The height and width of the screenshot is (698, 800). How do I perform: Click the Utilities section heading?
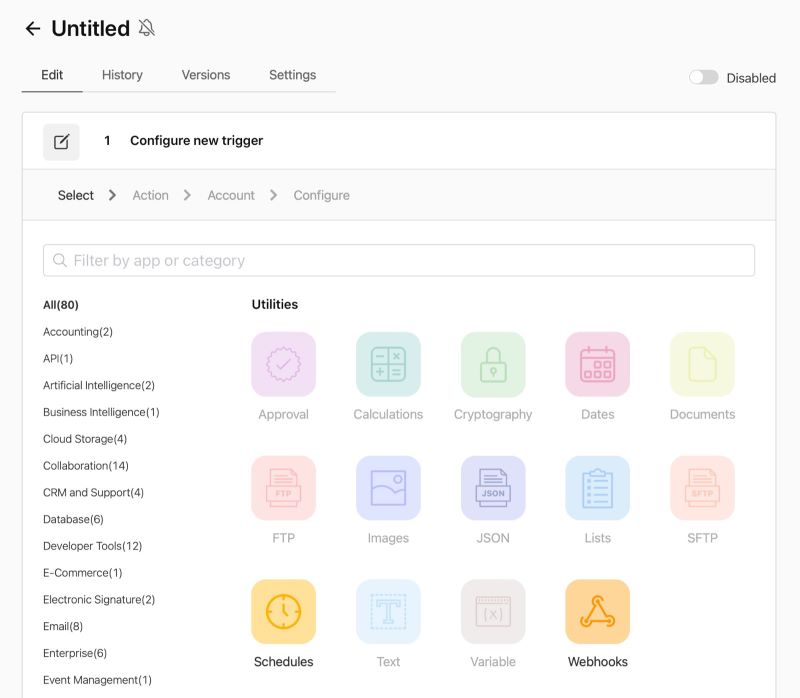[274, 305]
